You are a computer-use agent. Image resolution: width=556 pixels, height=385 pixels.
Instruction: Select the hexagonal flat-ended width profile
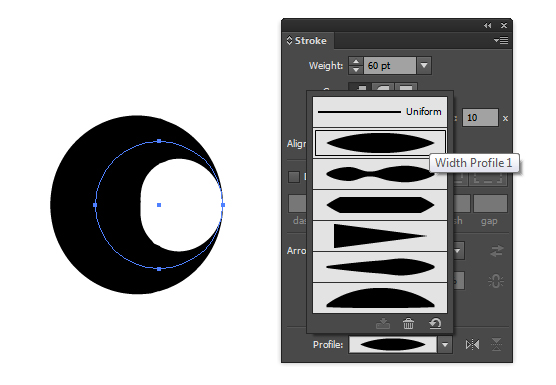pyautogui.click(x=380, y=205)
